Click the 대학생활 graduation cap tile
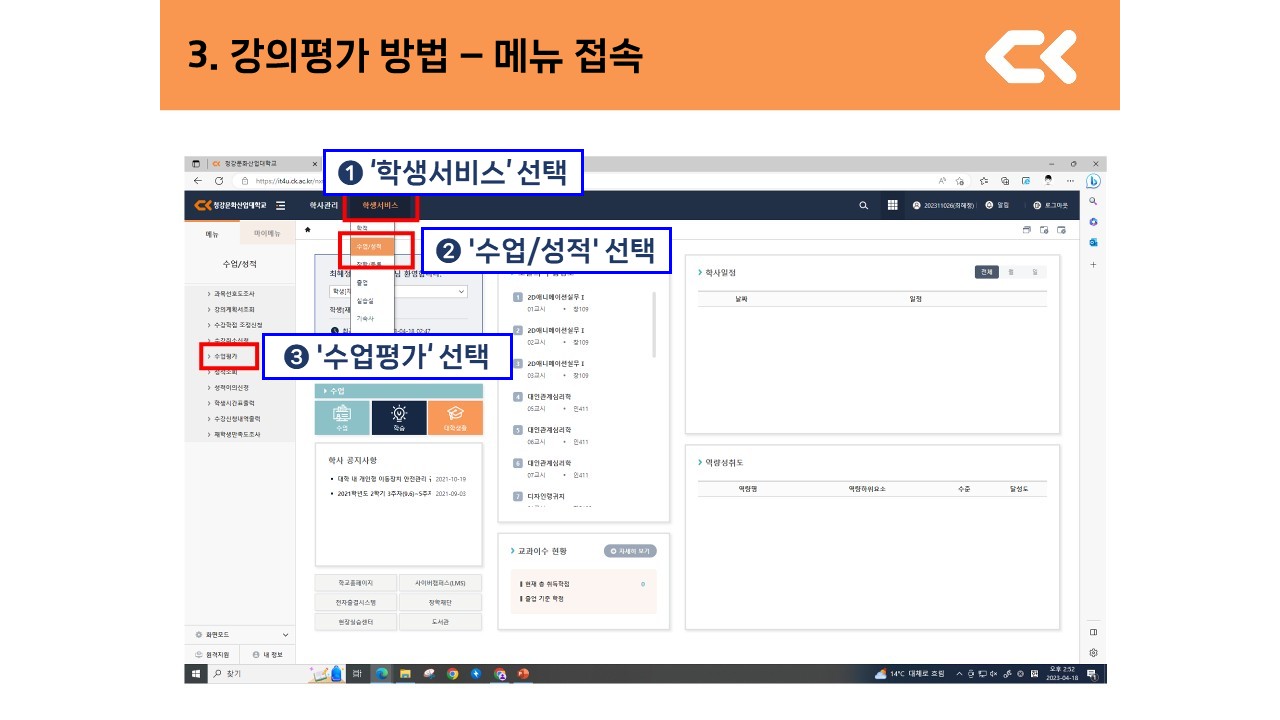The height and width of the screenshot is (720, 1280). 455,417
